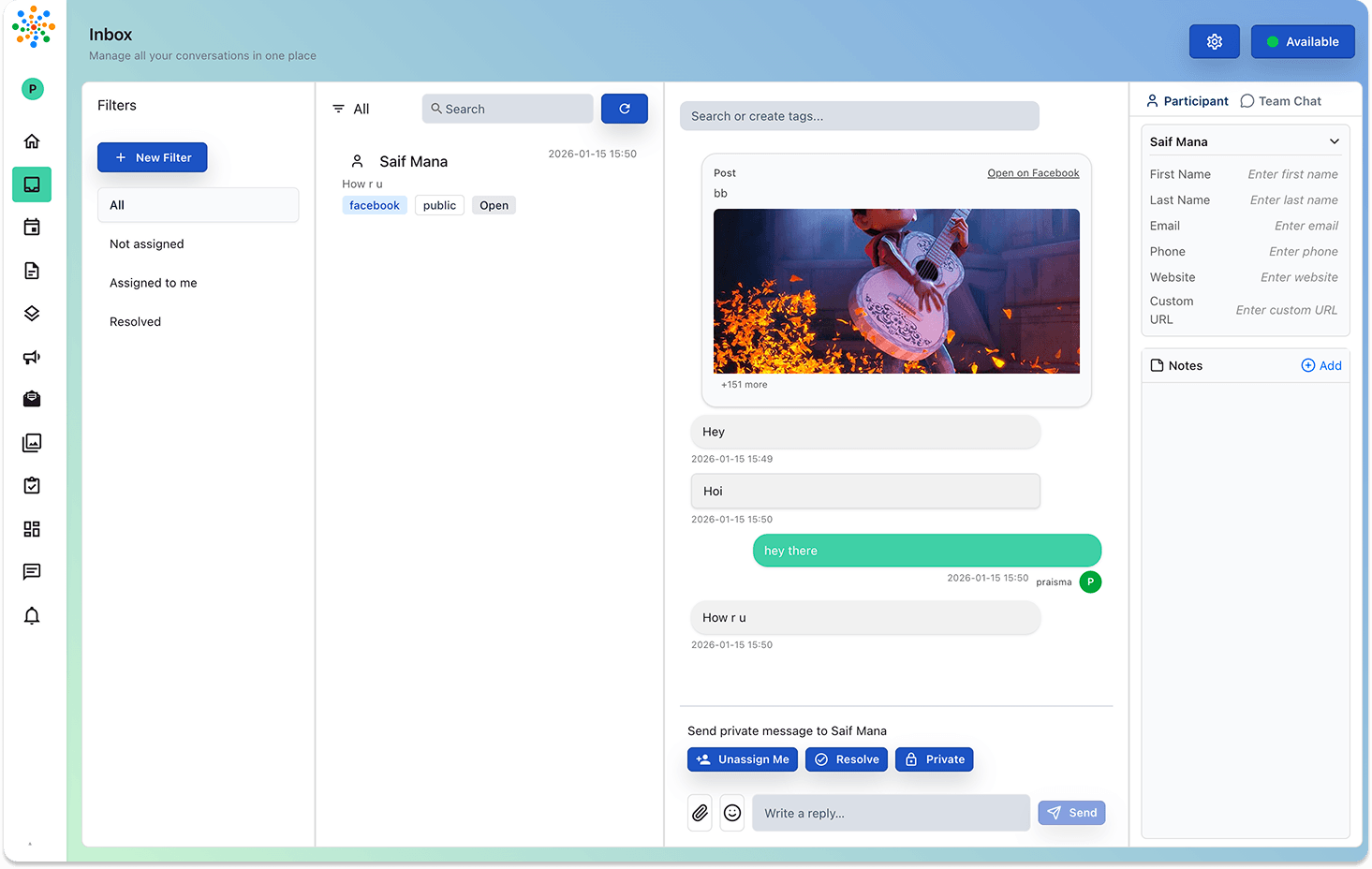Click the refresh conversations icon
Viewport: 1372px width, 869px height.
[x=624, y=108]
